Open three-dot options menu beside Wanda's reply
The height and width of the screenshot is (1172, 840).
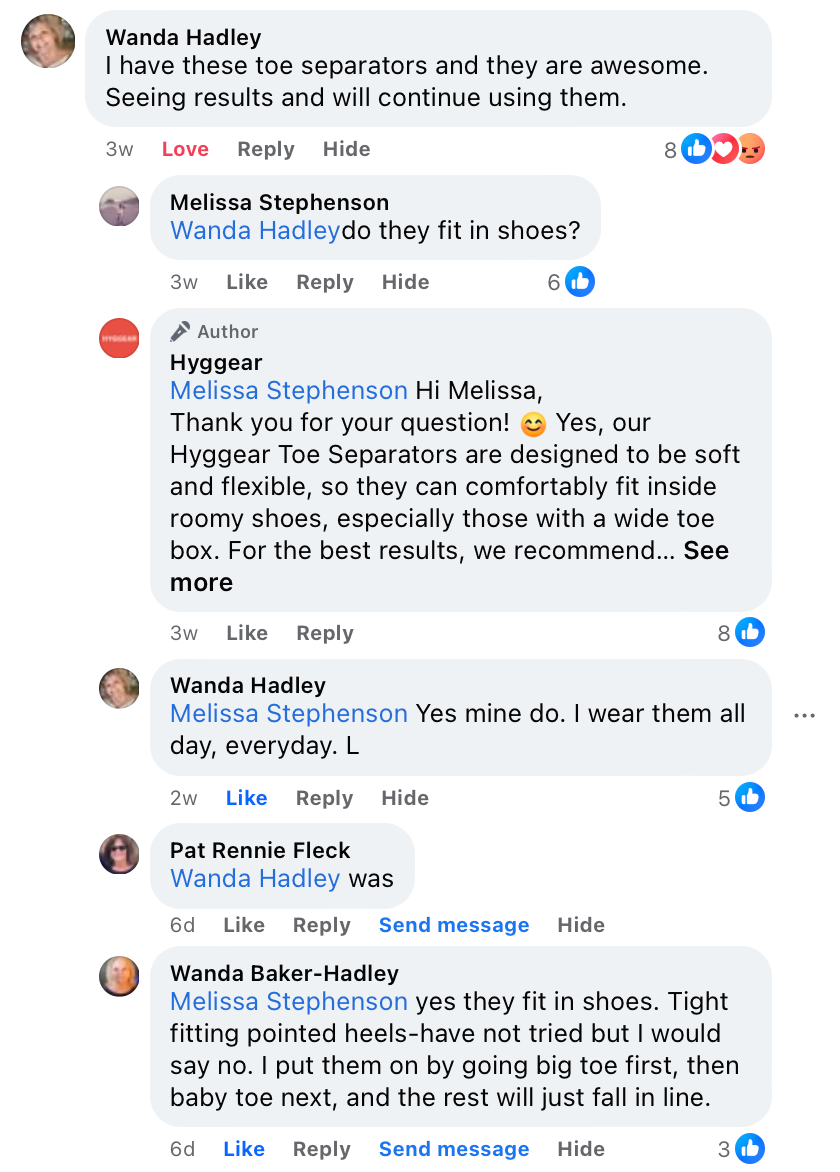point(804,715)
